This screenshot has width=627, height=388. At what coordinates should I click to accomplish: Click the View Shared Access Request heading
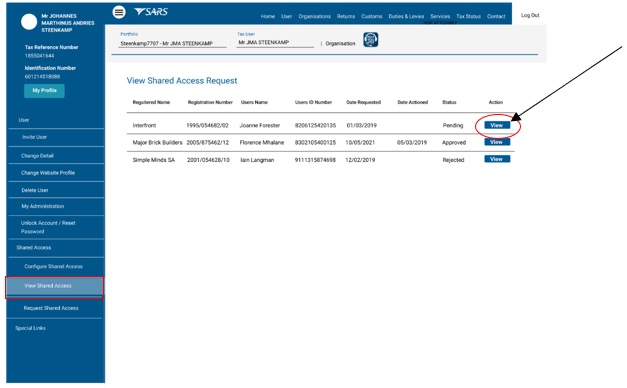pyautogui.click(x=182, y=81)
